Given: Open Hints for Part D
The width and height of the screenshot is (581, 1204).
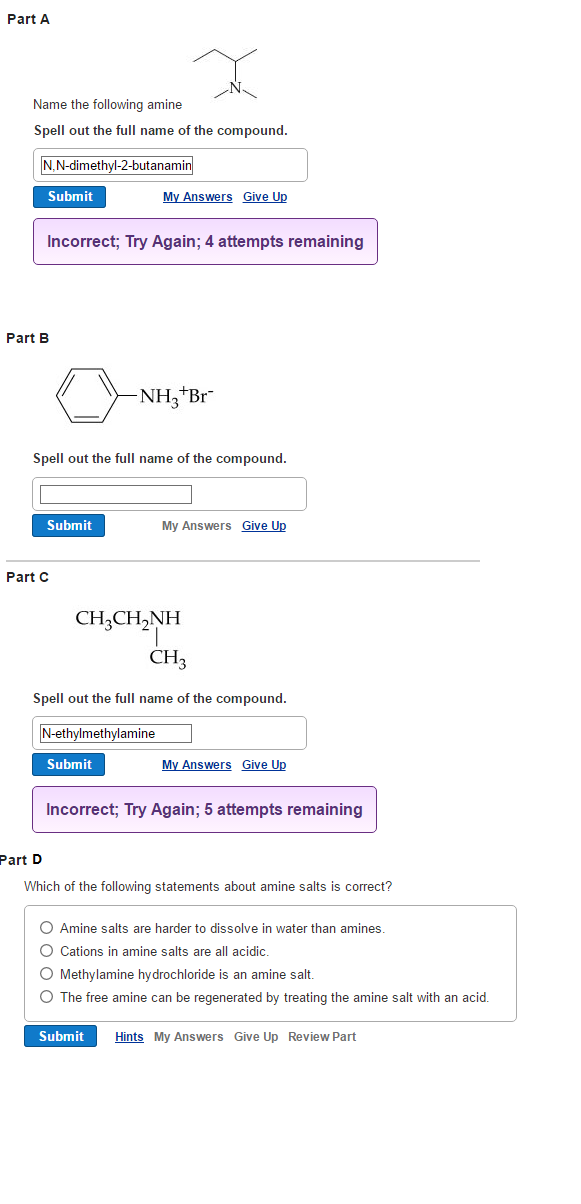Looking at the screenshot, I should tap(129, 1036).
